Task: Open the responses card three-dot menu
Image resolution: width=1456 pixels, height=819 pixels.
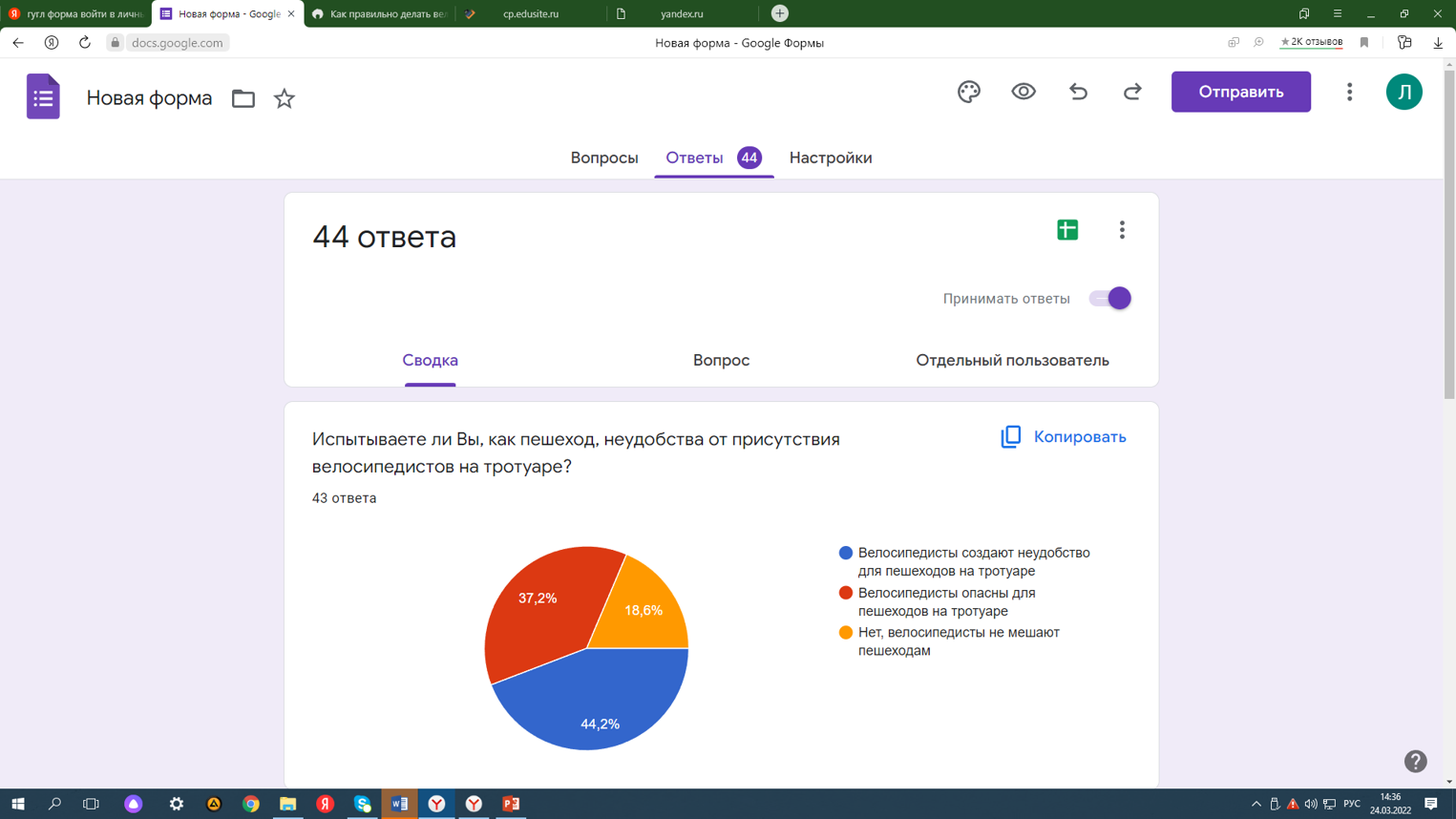Action: pyautogui.click(x=1122, y=230)
